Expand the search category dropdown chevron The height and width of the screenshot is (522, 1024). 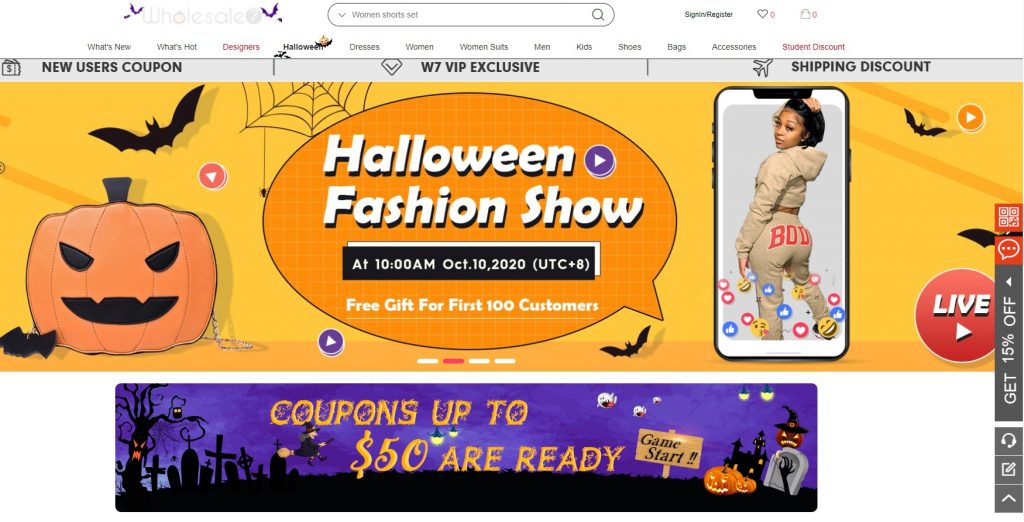tap(342, 14)
